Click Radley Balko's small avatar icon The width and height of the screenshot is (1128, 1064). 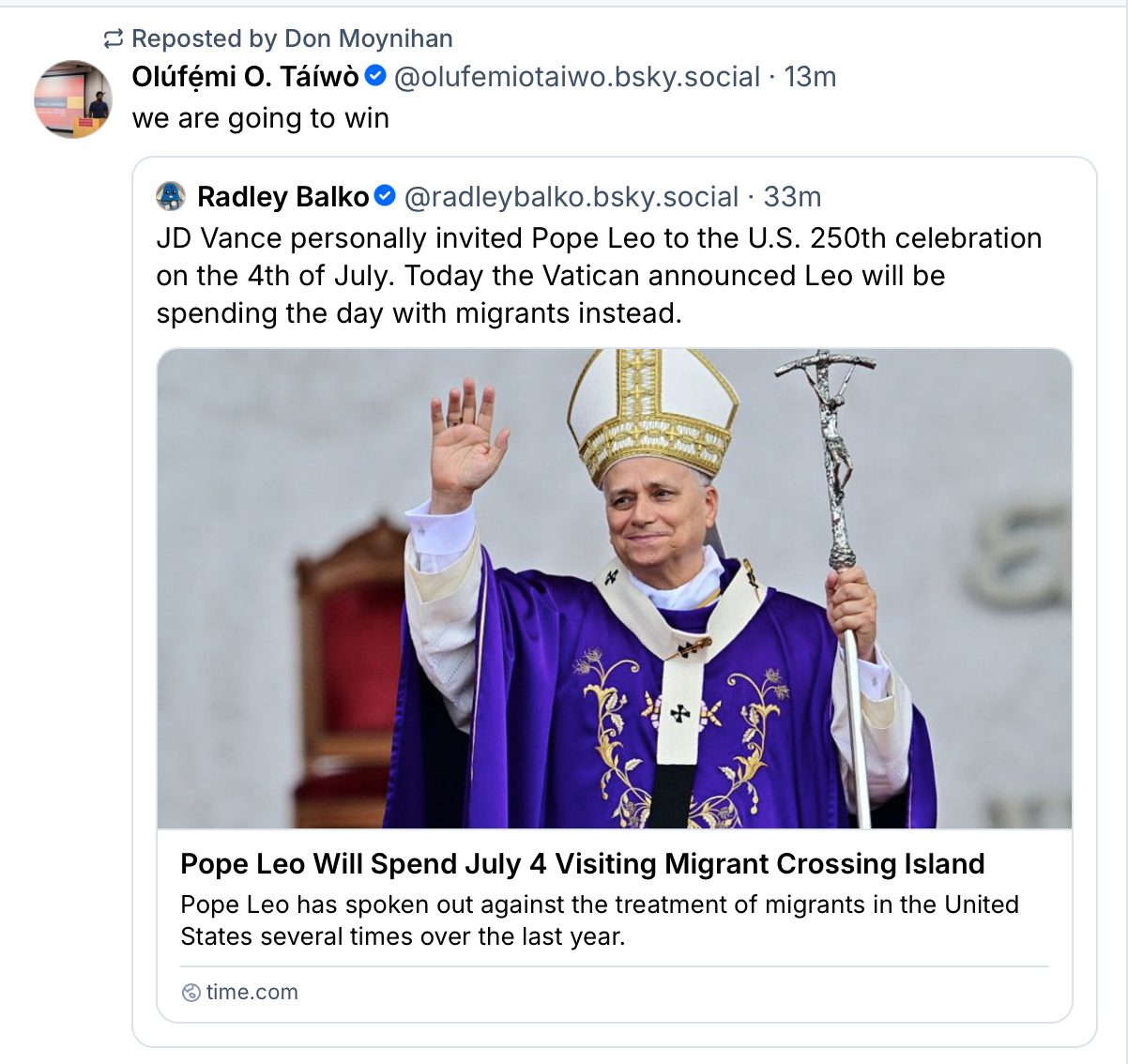[171, 196]
